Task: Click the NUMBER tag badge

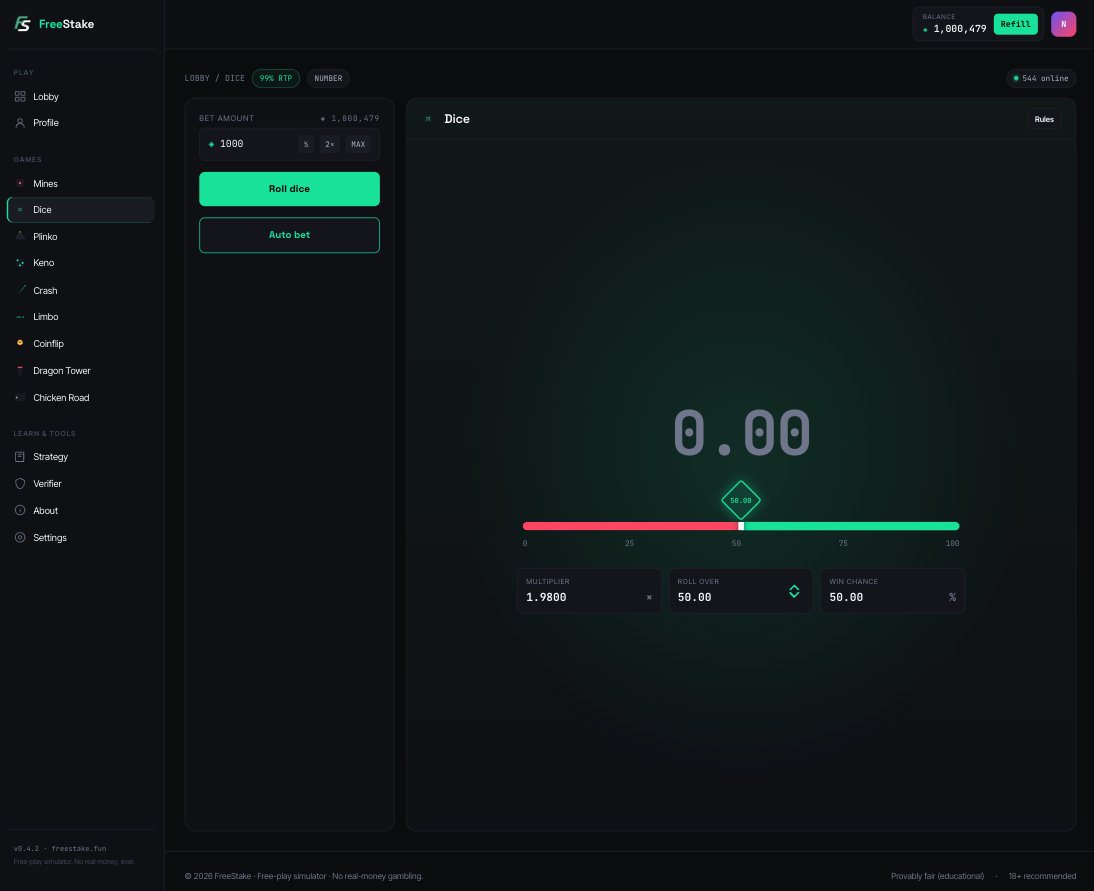Action: click(x=328, y=78)
